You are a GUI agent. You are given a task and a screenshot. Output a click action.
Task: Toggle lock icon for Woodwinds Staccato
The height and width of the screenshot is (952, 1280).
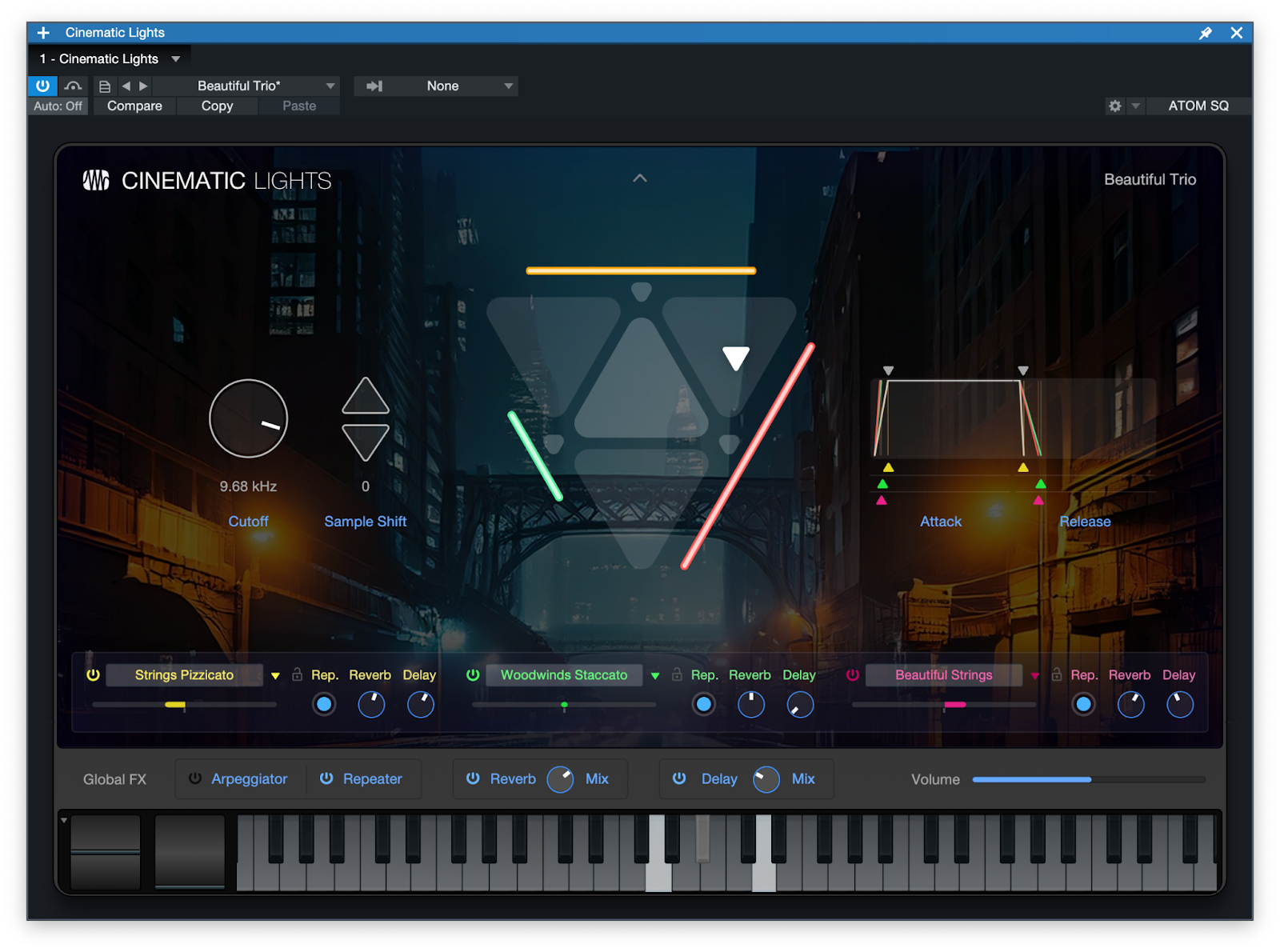tap(677, 674)
